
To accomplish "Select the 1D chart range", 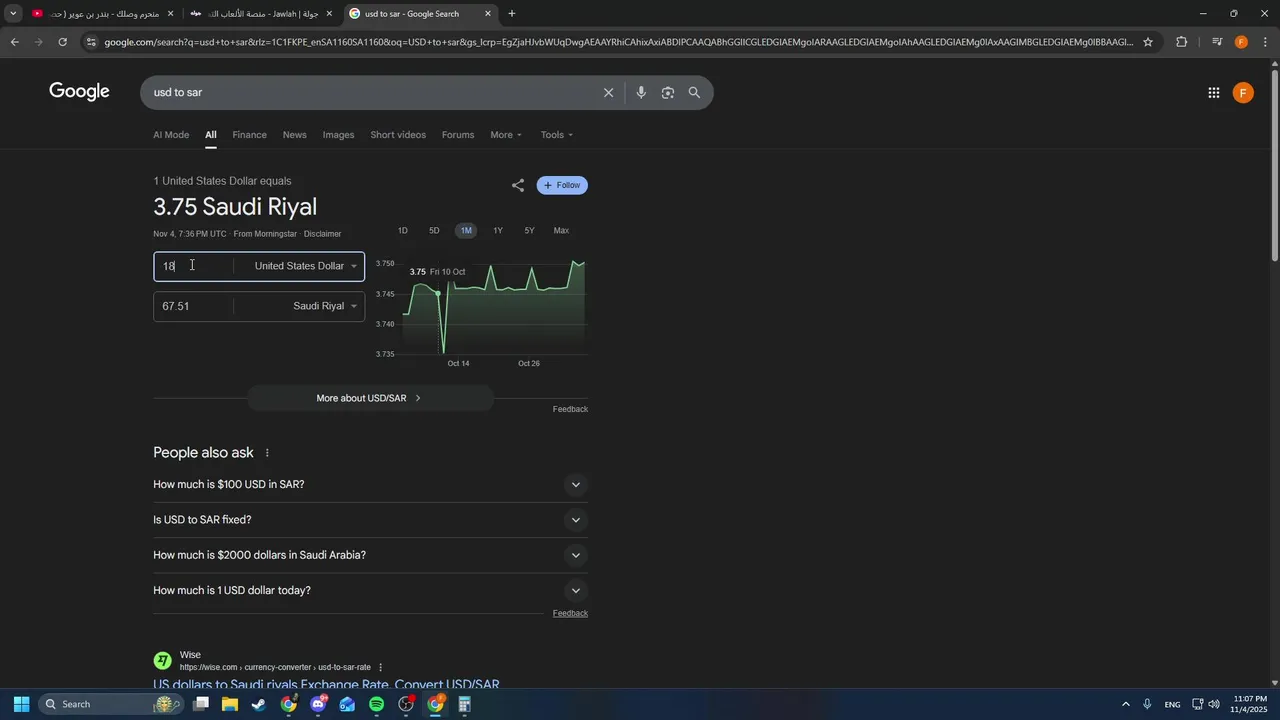I will pos(403,231).
